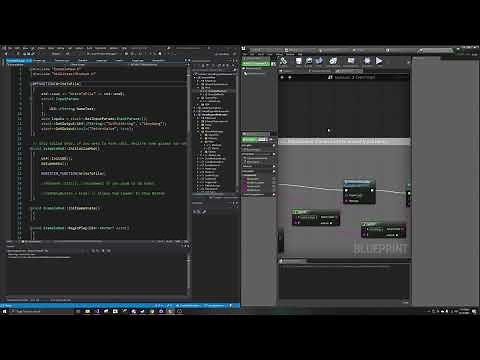Open the Compiler Results tab below the graph

(293, 261)
